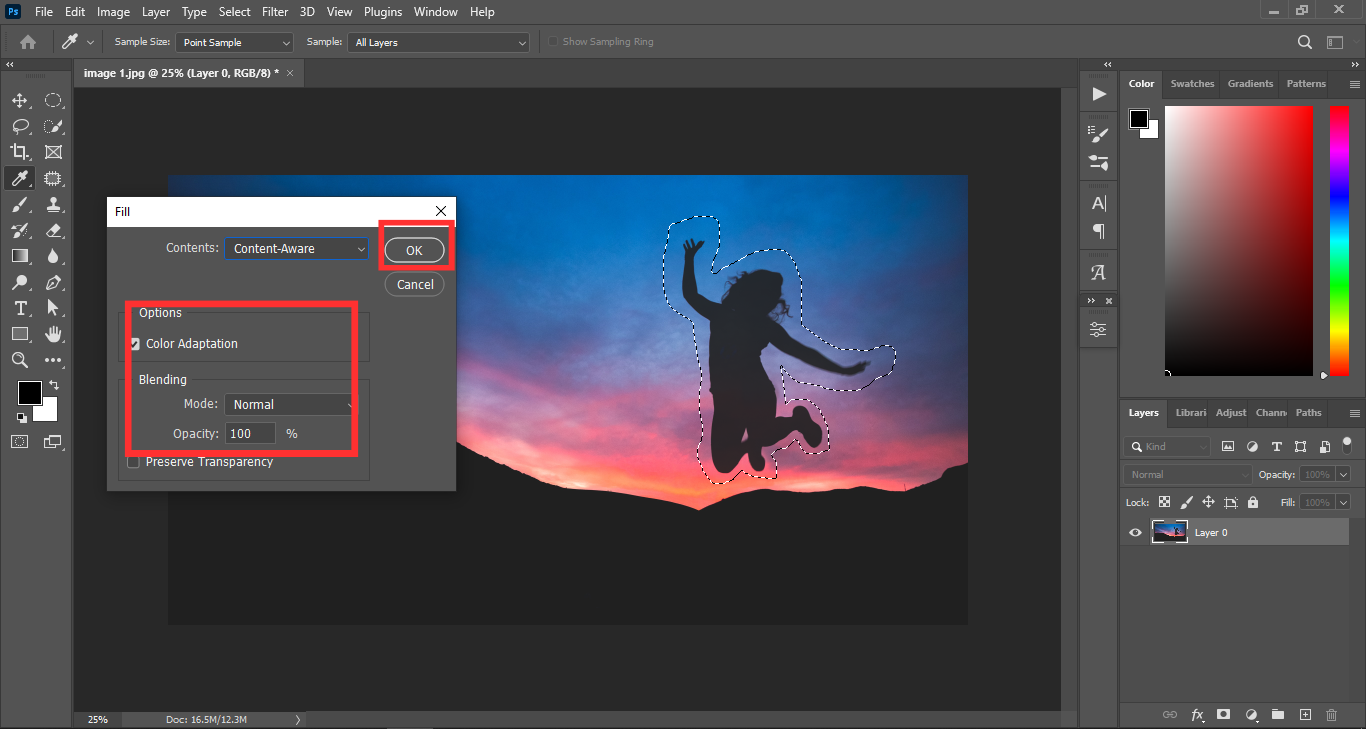Open the Glyphs panel icon
Viewport: 1366px width, 729px height.
pyautogui.click(x=1099, y=272)
